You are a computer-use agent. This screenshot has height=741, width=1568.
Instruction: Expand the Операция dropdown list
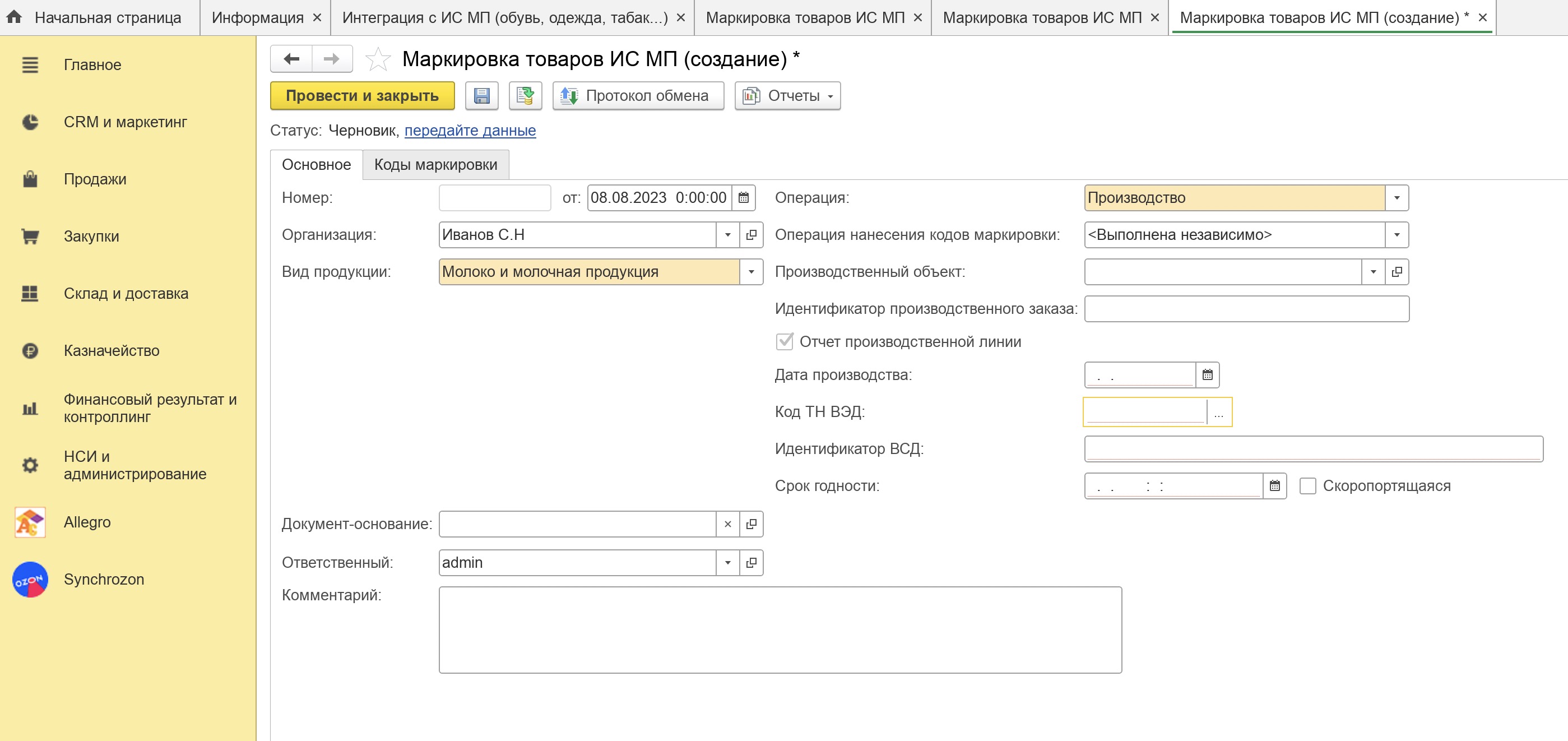point(1397,198)
